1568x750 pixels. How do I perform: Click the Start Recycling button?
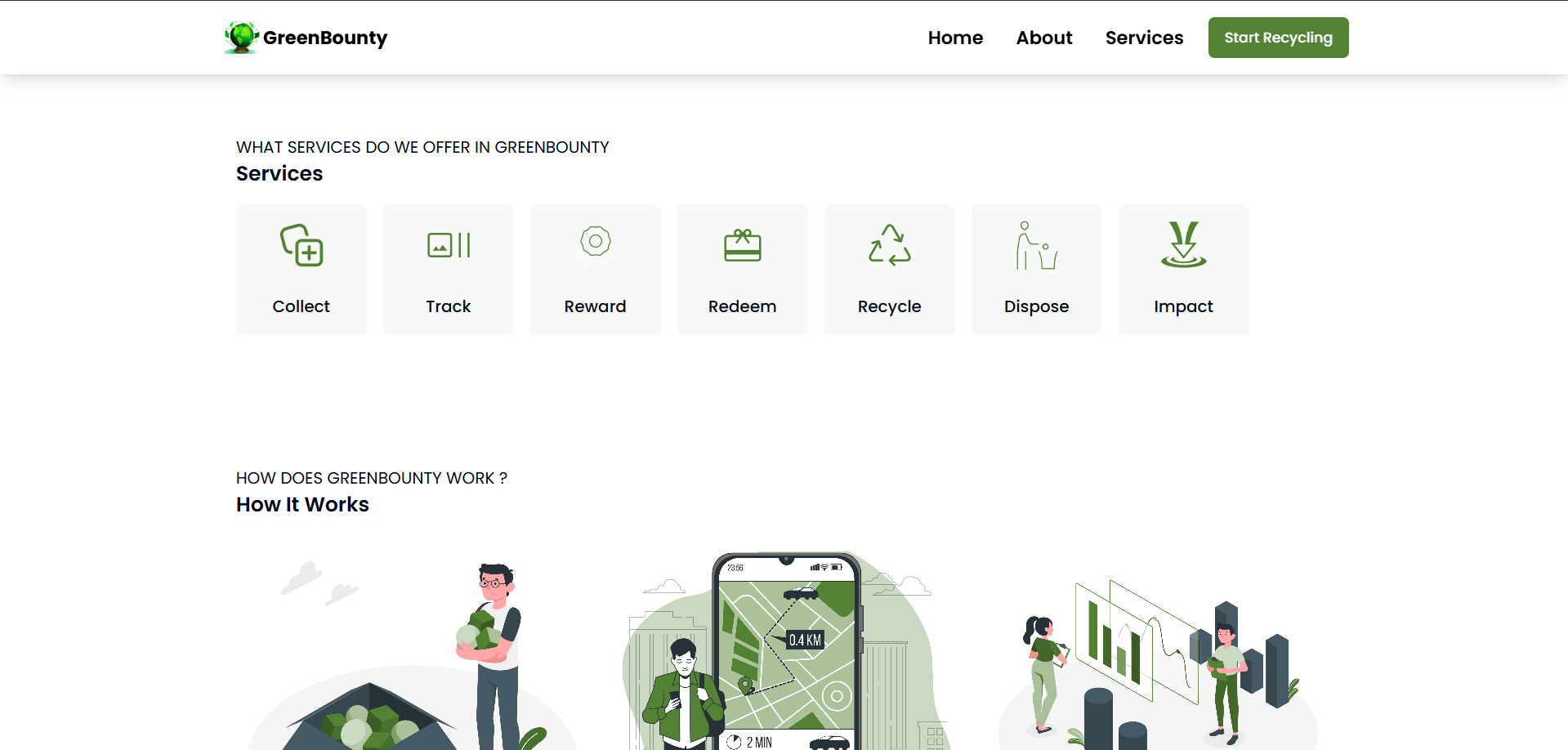1278,38
